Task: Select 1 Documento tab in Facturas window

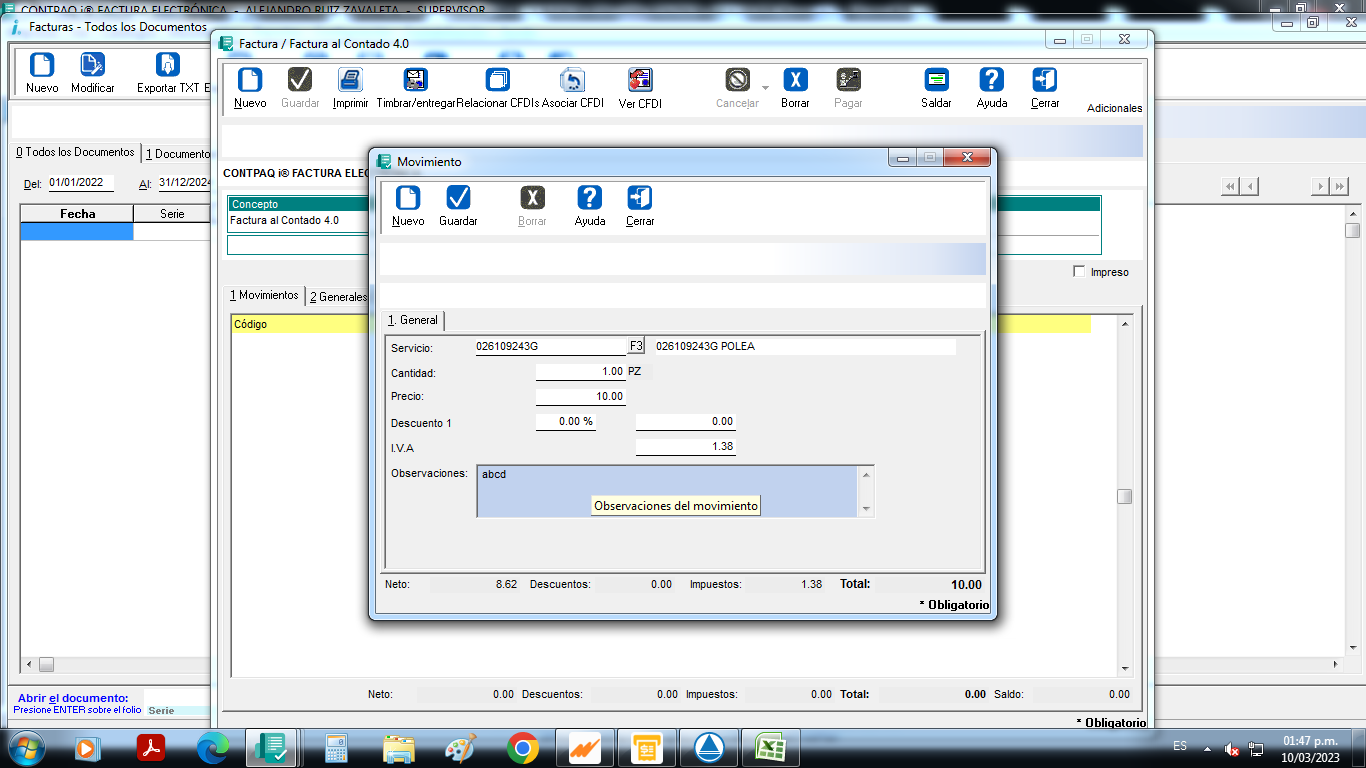Action: pos(178,154)
